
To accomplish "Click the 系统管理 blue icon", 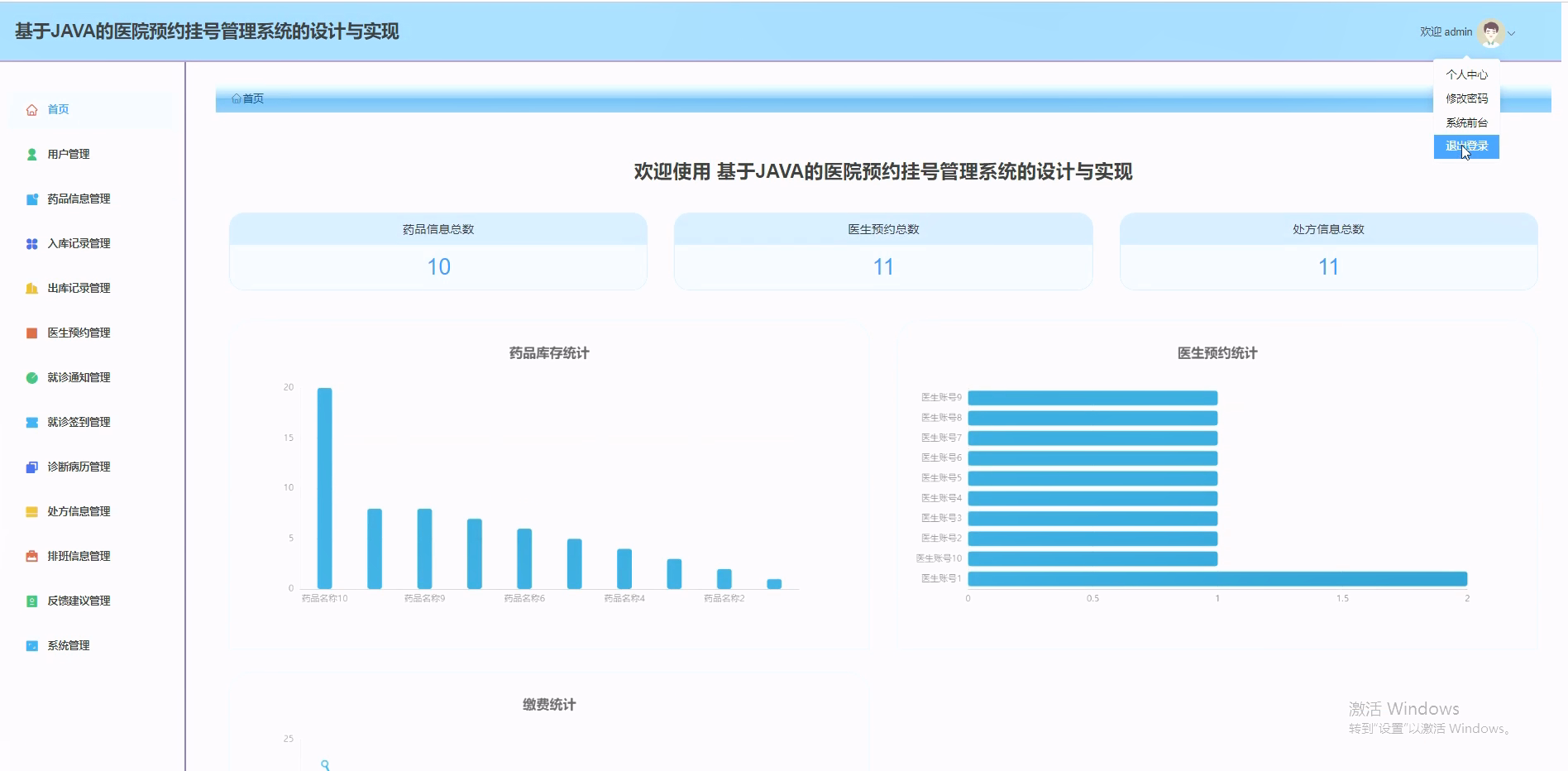I will [x=31, y=646].
